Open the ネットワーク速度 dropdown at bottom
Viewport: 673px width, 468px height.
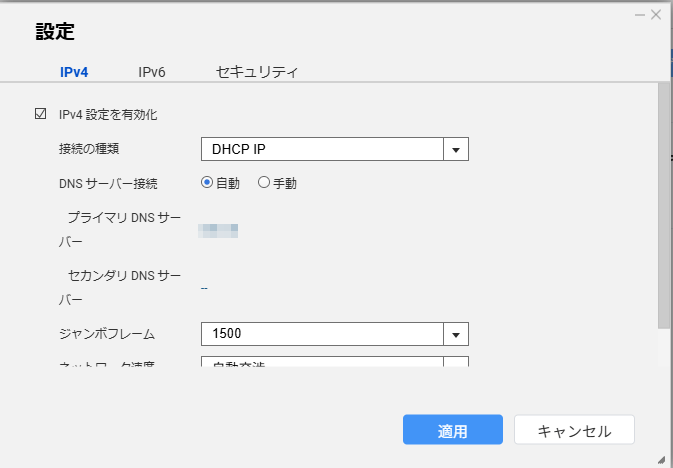[456, 362]
